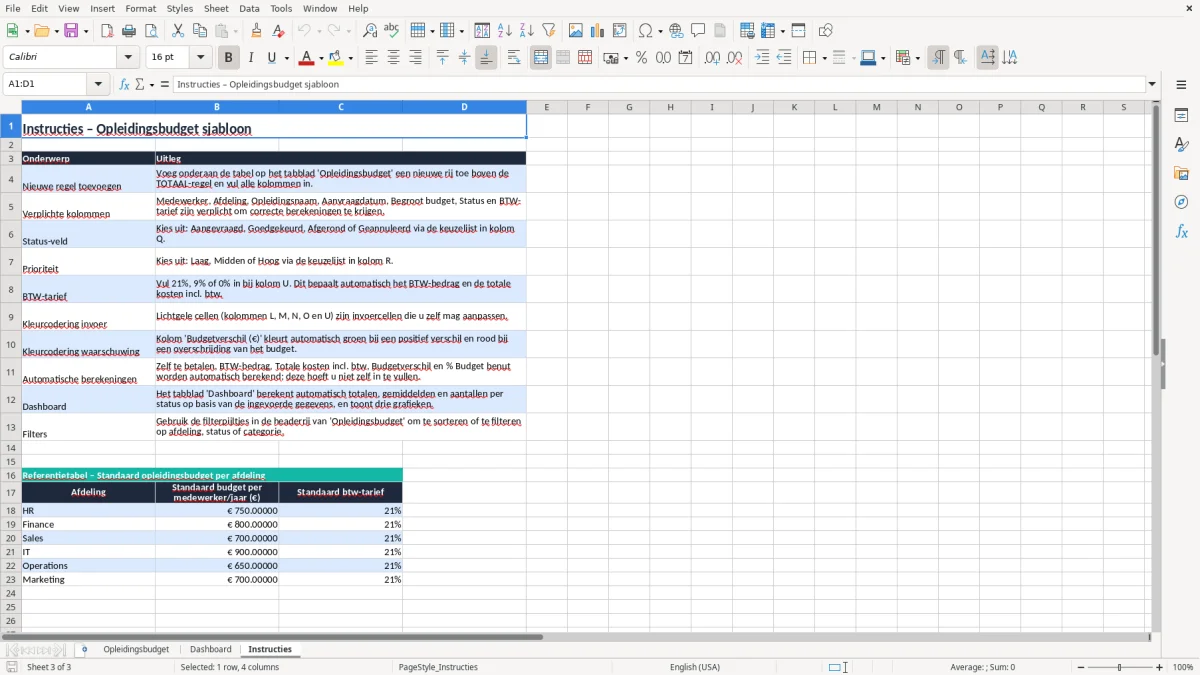
Task: Click the English (USA) language status
Action: (x=694, y=667)
